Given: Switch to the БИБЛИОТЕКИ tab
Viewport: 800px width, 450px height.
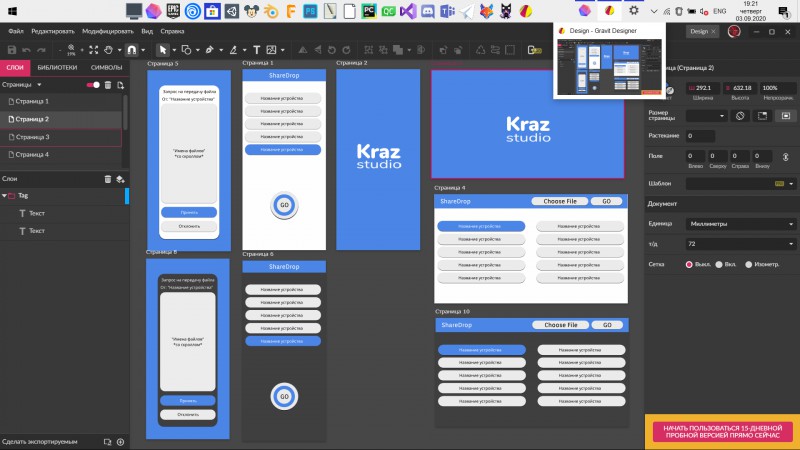Looking at the screenshot, I should tap(57, 67).
